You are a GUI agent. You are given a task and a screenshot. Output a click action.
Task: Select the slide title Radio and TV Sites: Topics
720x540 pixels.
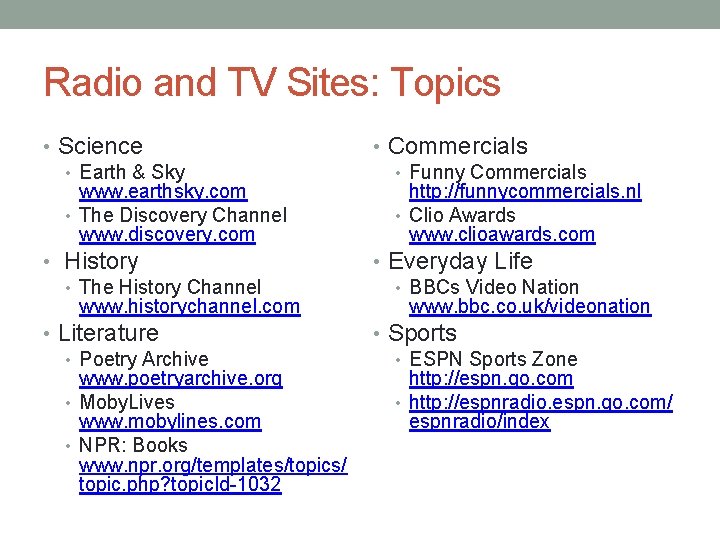click(x=272, y=83)
